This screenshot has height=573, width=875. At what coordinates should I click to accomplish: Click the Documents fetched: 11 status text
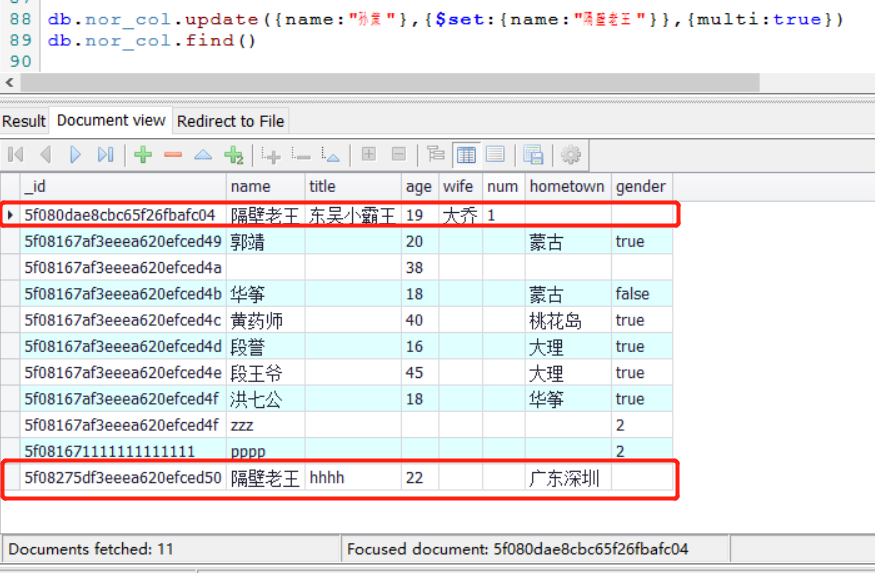(91, 549)
